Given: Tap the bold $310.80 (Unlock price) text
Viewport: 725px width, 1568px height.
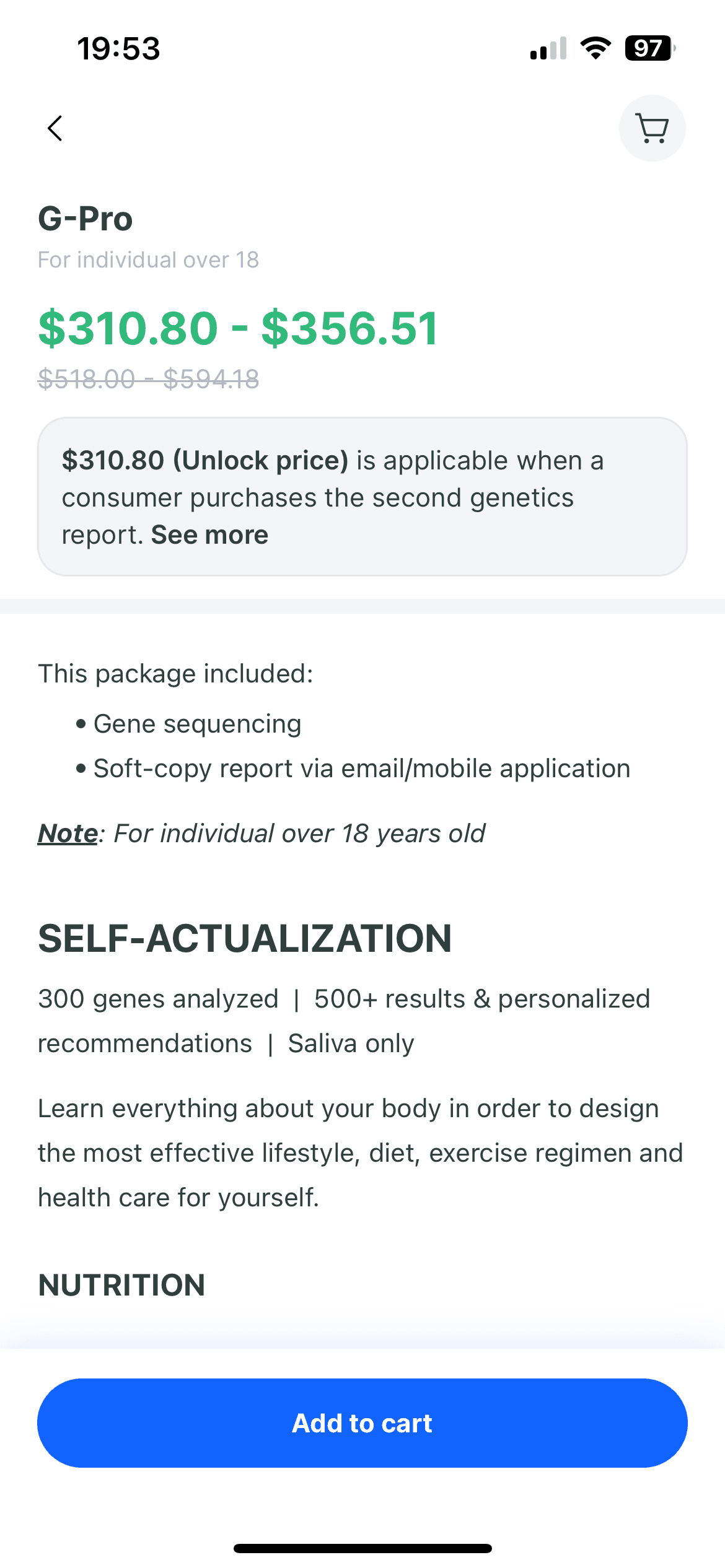Looking at the screenshot, I should click(205, 461).
